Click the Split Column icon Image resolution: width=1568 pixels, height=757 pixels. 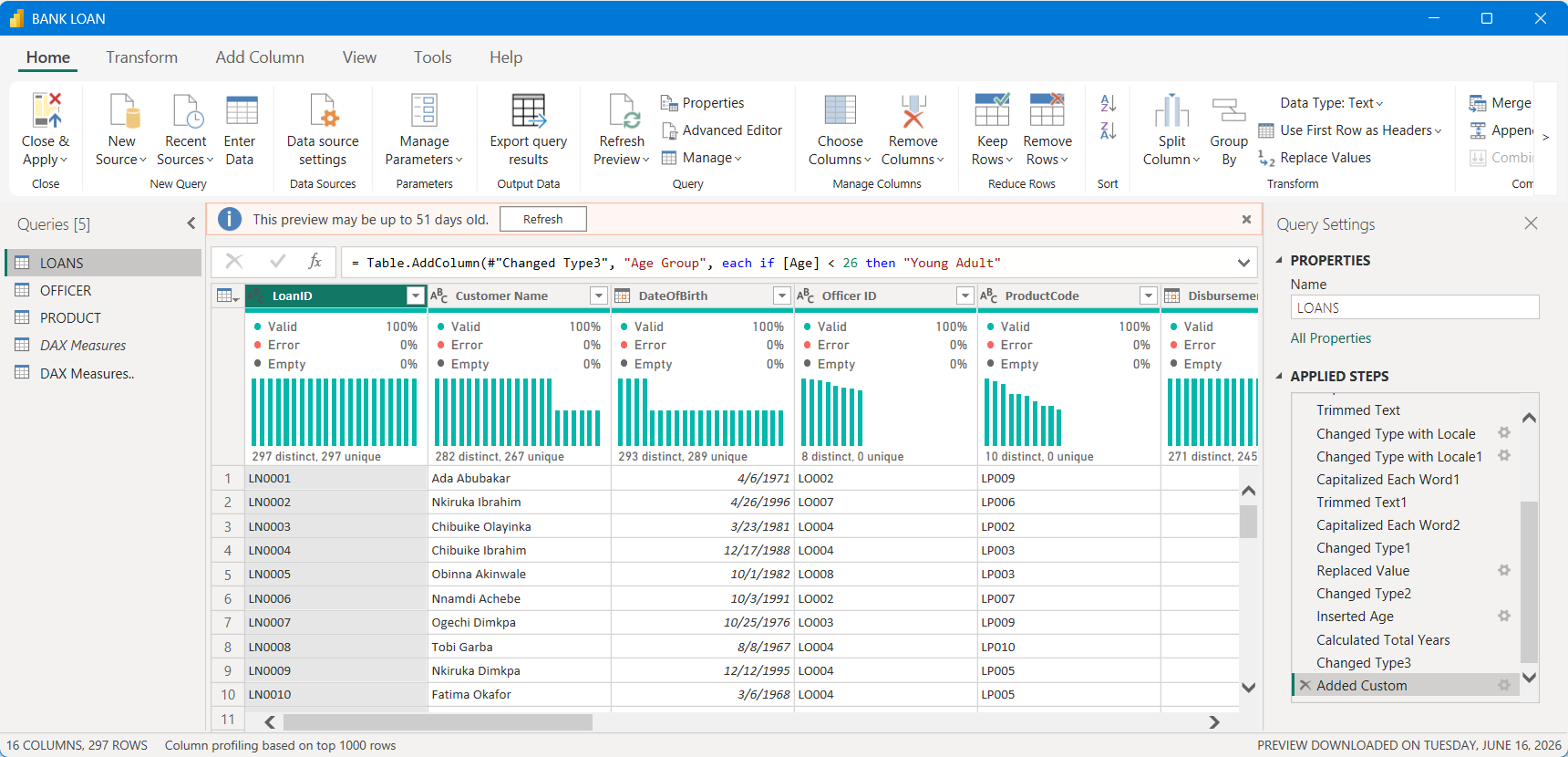1172,109
